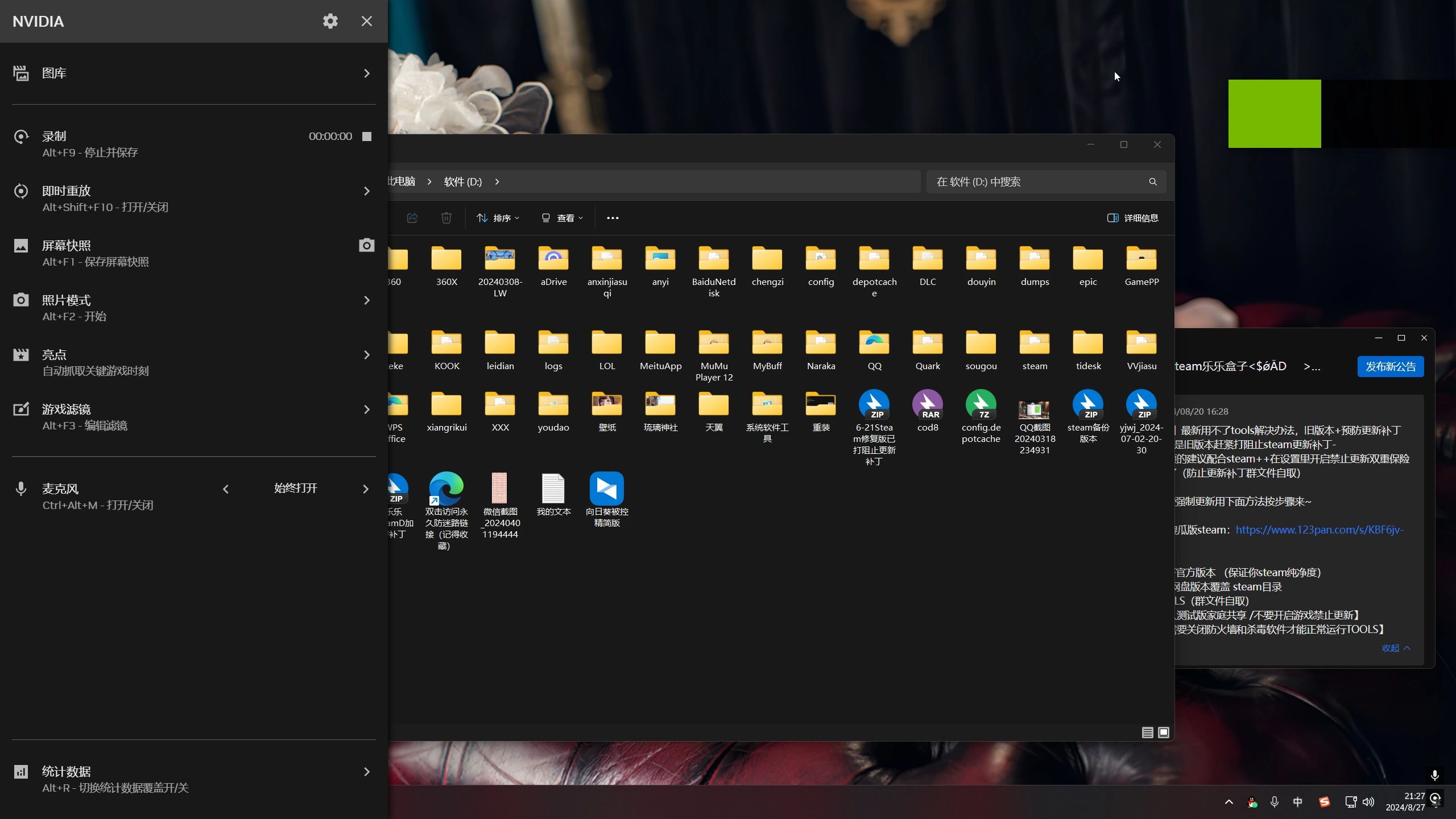Viewport: 1456px width, 819px height.
Task: Click the 照片模式 camera icon
Action: [21, 300]
